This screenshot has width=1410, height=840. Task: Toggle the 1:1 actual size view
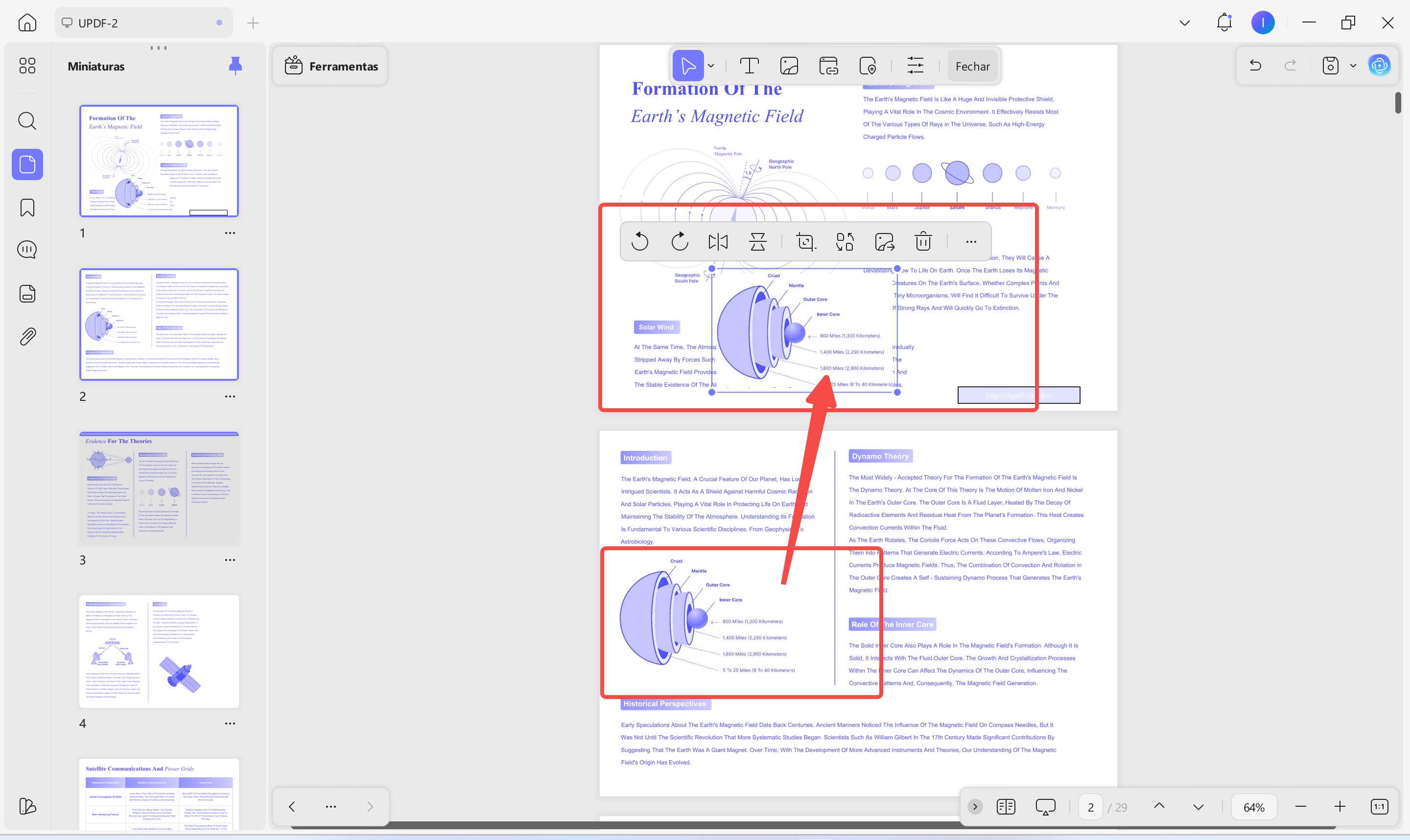pyautogui.click(x=1379, y=807)
